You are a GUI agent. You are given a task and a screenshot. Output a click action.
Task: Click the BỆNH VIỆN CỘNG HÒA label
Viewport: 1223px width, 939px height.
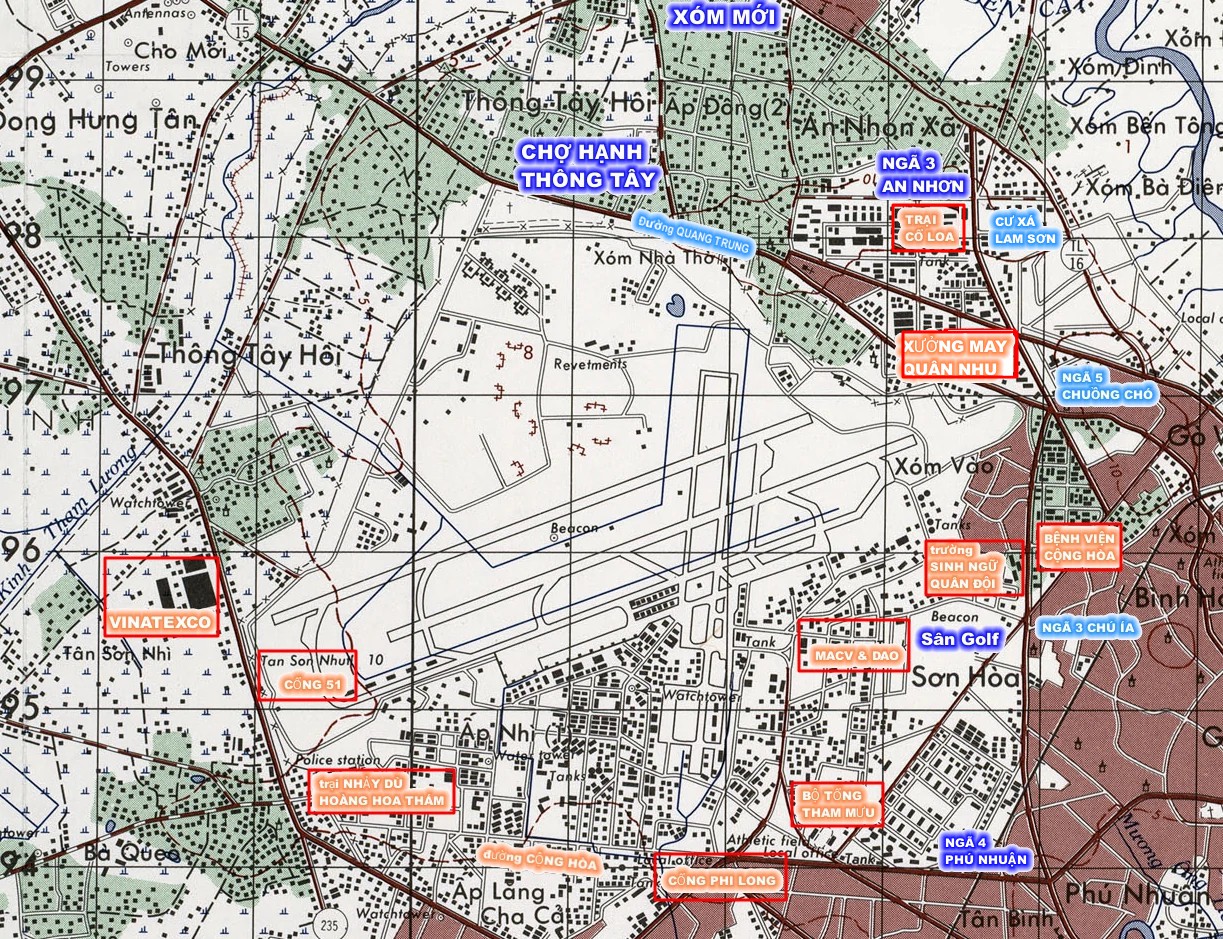pyautogui.click(x=1078, y=546)
